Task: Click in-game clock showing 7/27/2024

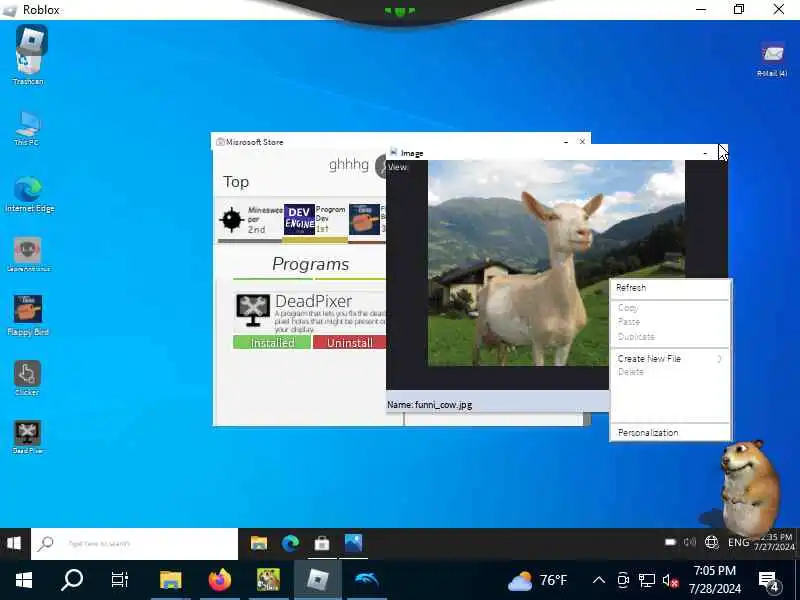Action: point(773,542)
